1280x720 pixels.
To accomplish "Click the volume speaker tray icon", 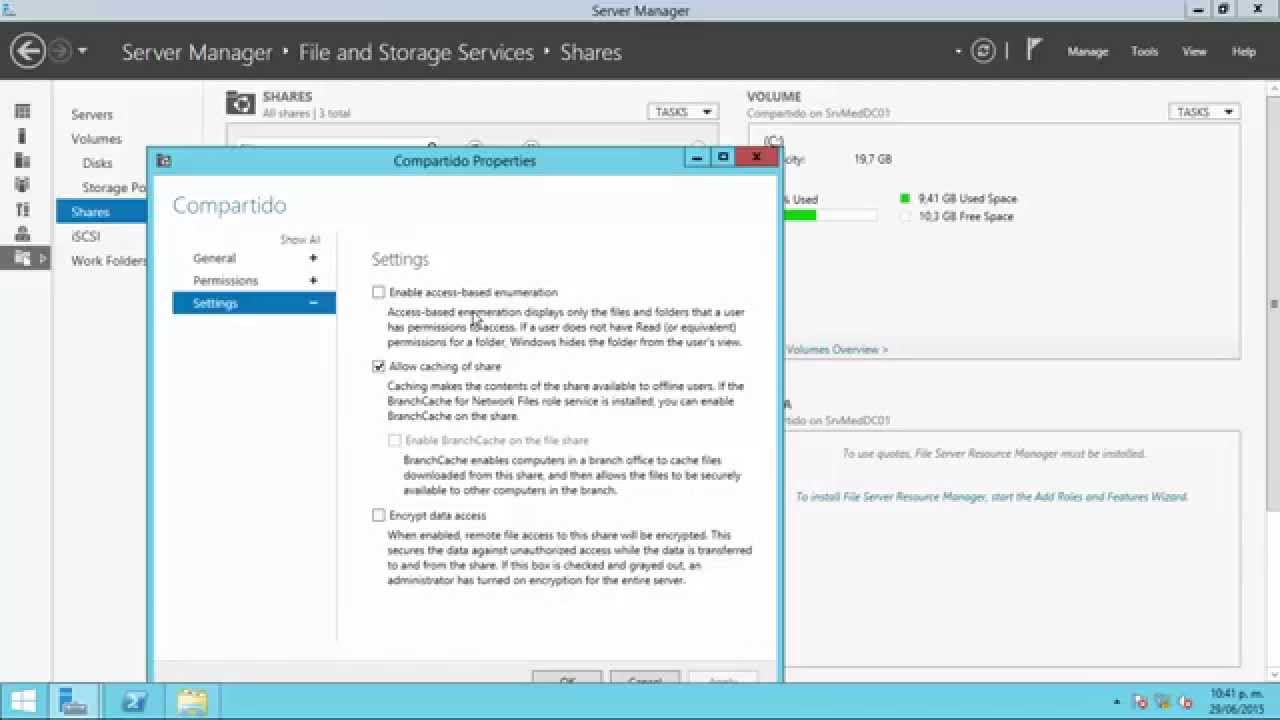I will point(1186,703).
